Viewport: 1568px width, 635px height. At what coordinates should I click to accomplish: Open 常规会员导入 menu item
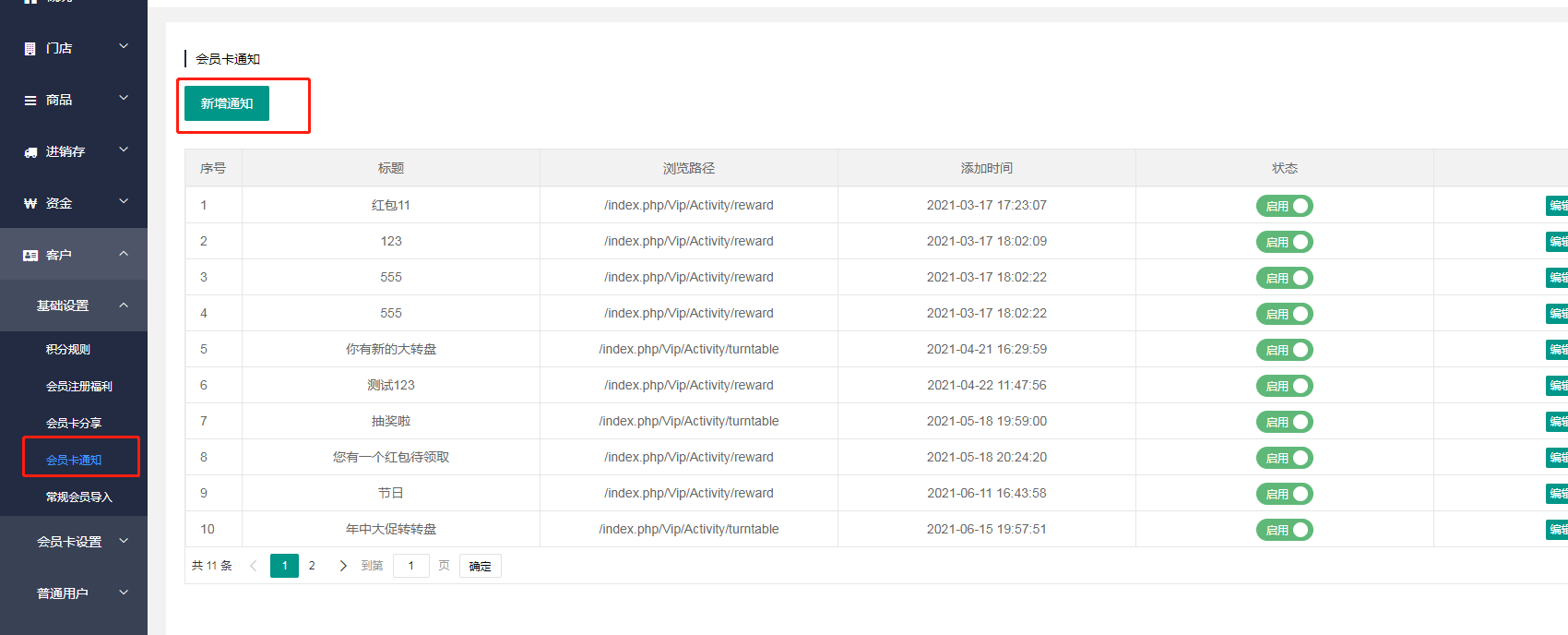(x=79, y=497)
